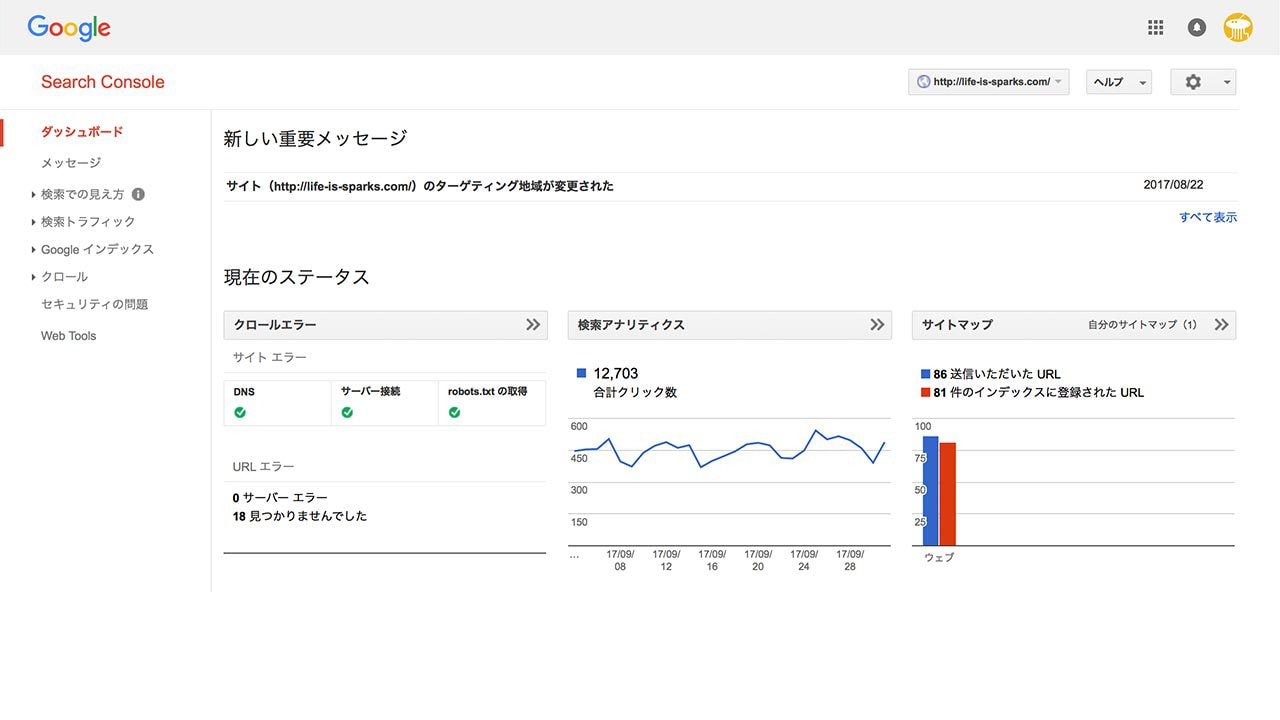Click the サイト エラー label
The height and width of the screenshot is (720, 1280).
click(x=270, y=357)
